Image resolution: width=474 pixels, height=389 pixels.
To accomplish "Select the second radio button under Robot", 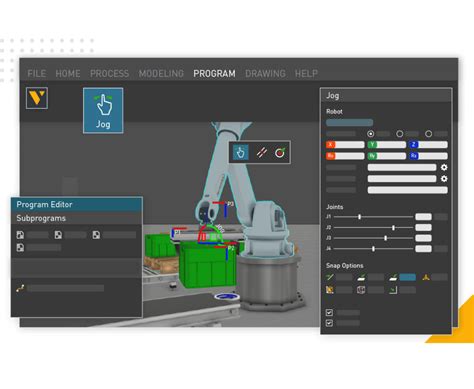I will 399,134.
